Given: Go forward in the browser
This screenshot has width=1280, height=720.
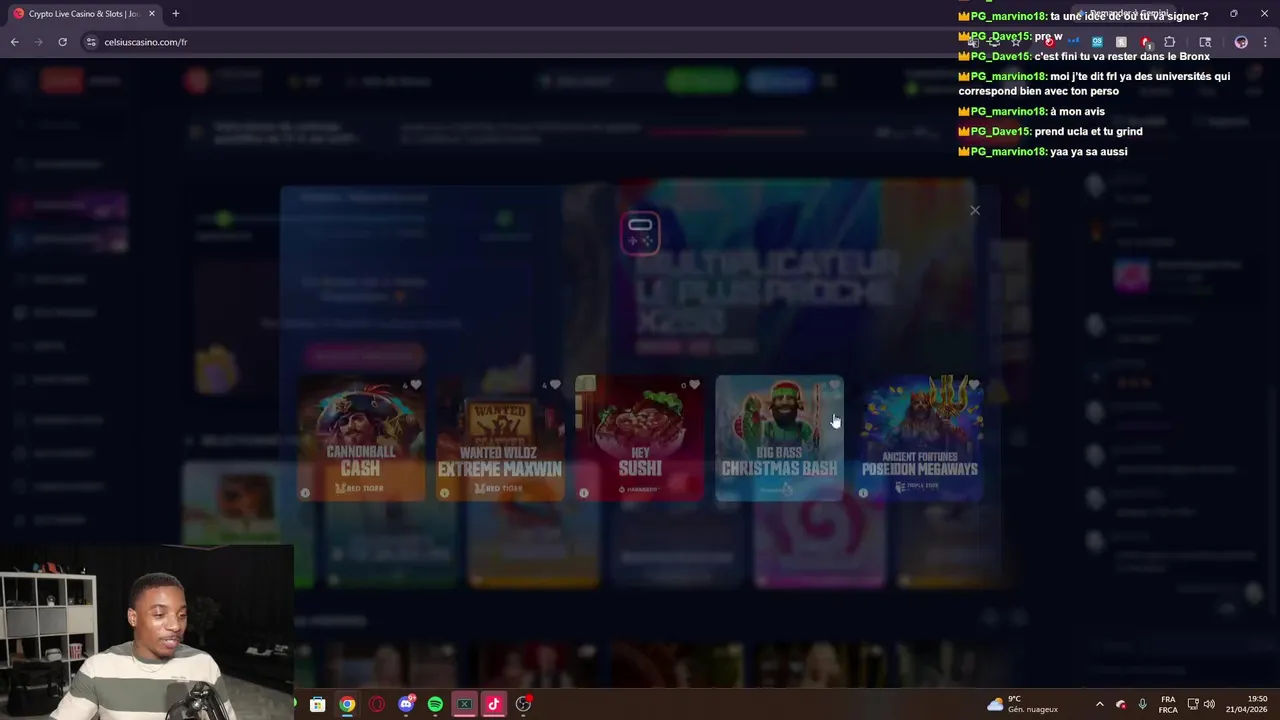Looking at the screenshot, I should click(x=38, y=42).
